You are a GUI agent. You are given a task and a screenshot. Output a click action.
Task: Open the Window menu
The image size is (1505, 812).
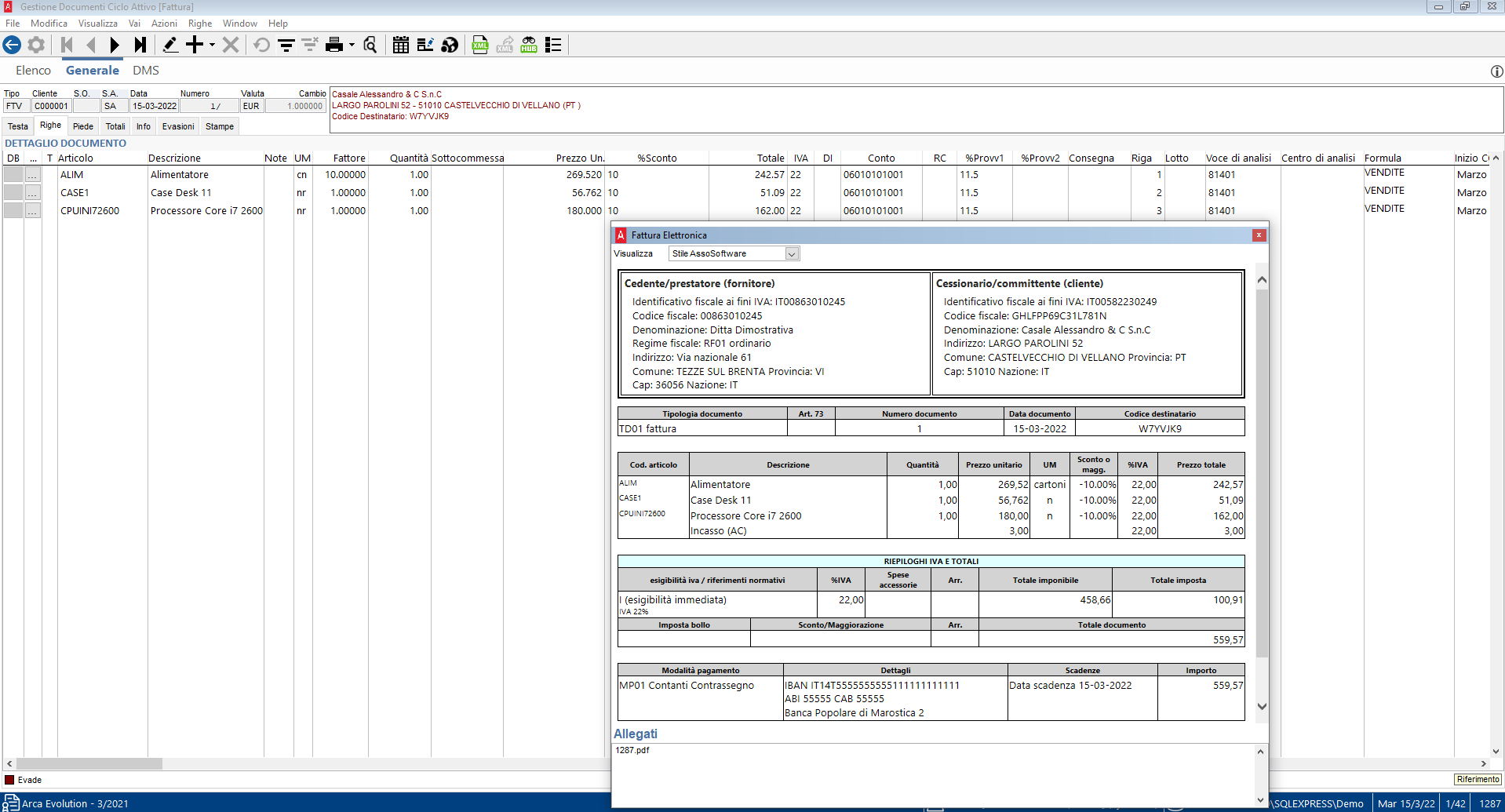(240, 24)
